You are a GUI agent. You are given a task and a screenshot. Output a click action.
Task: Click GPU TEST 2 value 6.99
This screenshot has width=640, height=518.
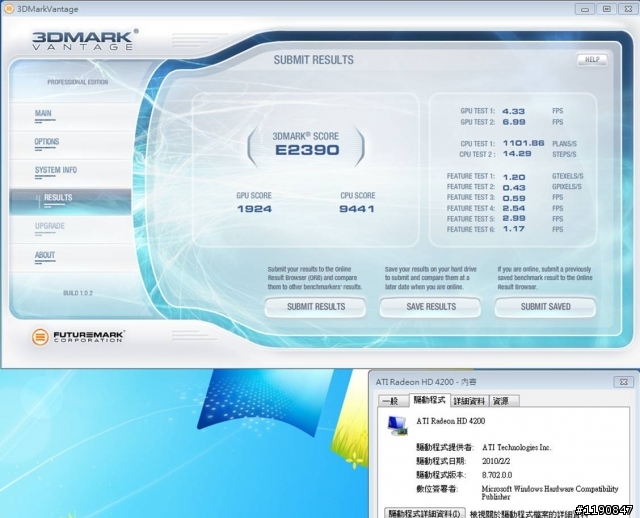click(514, 122)
